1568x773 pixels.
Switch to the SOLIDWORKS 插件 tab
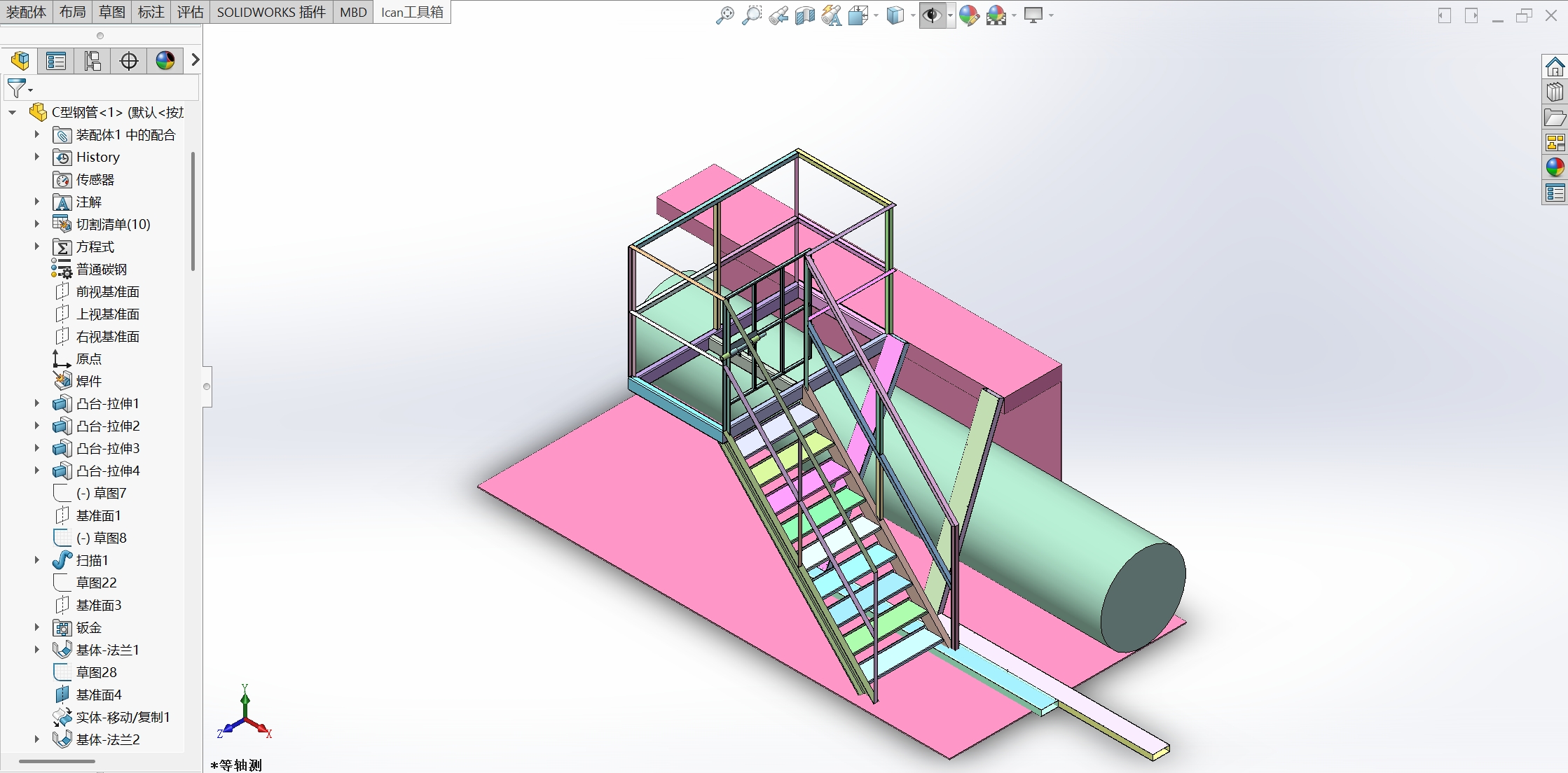click(x=270, y=12)
